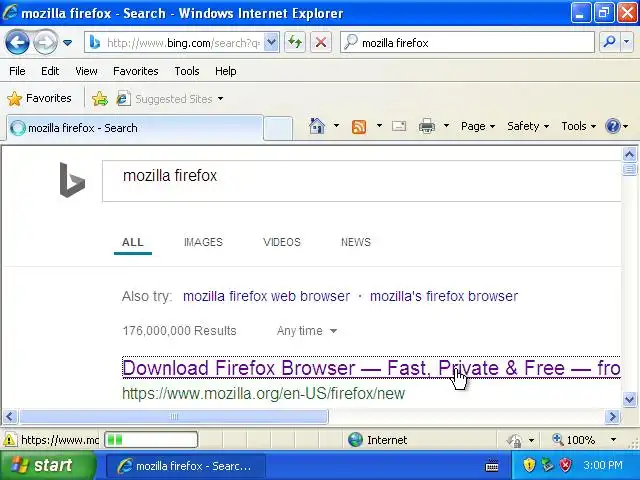Open the search provider dropdown arrow
The image size is (640, 480).
(627, 42)
